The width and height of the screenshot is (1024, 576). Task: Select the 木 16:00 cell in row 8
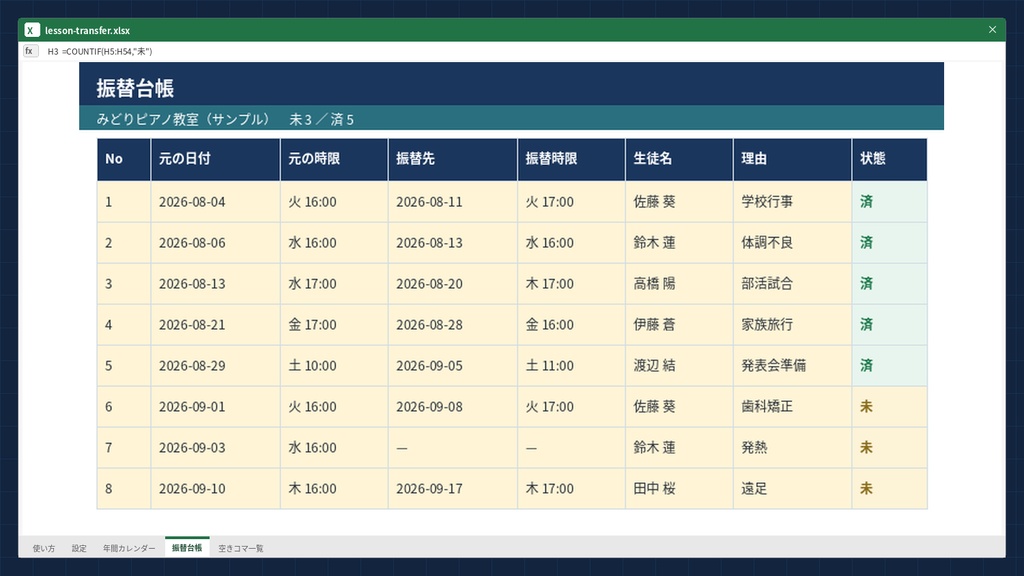tap(334, 488)
